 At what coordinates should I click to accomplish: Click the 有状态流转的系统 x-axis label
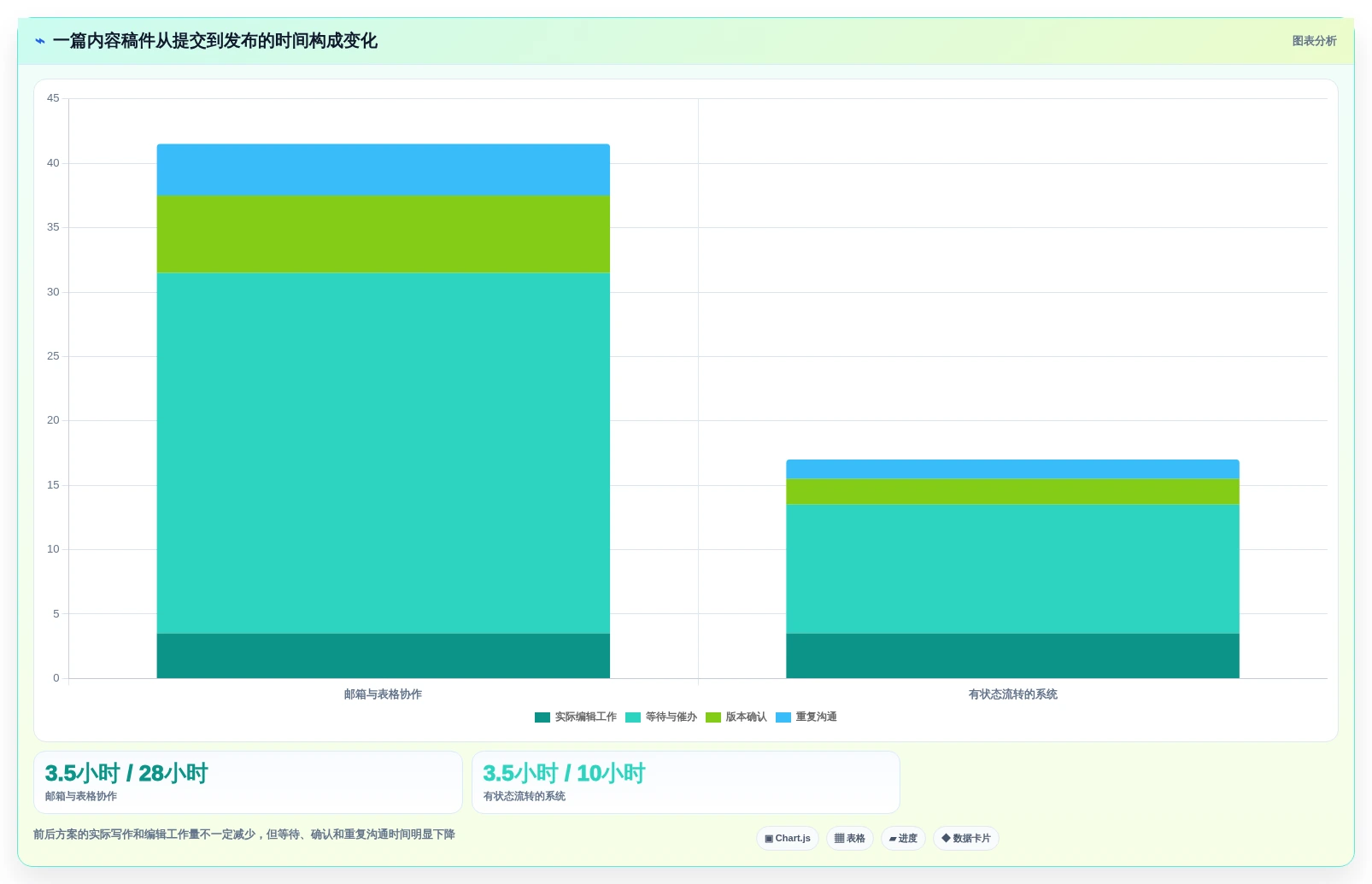[1013, 694]
